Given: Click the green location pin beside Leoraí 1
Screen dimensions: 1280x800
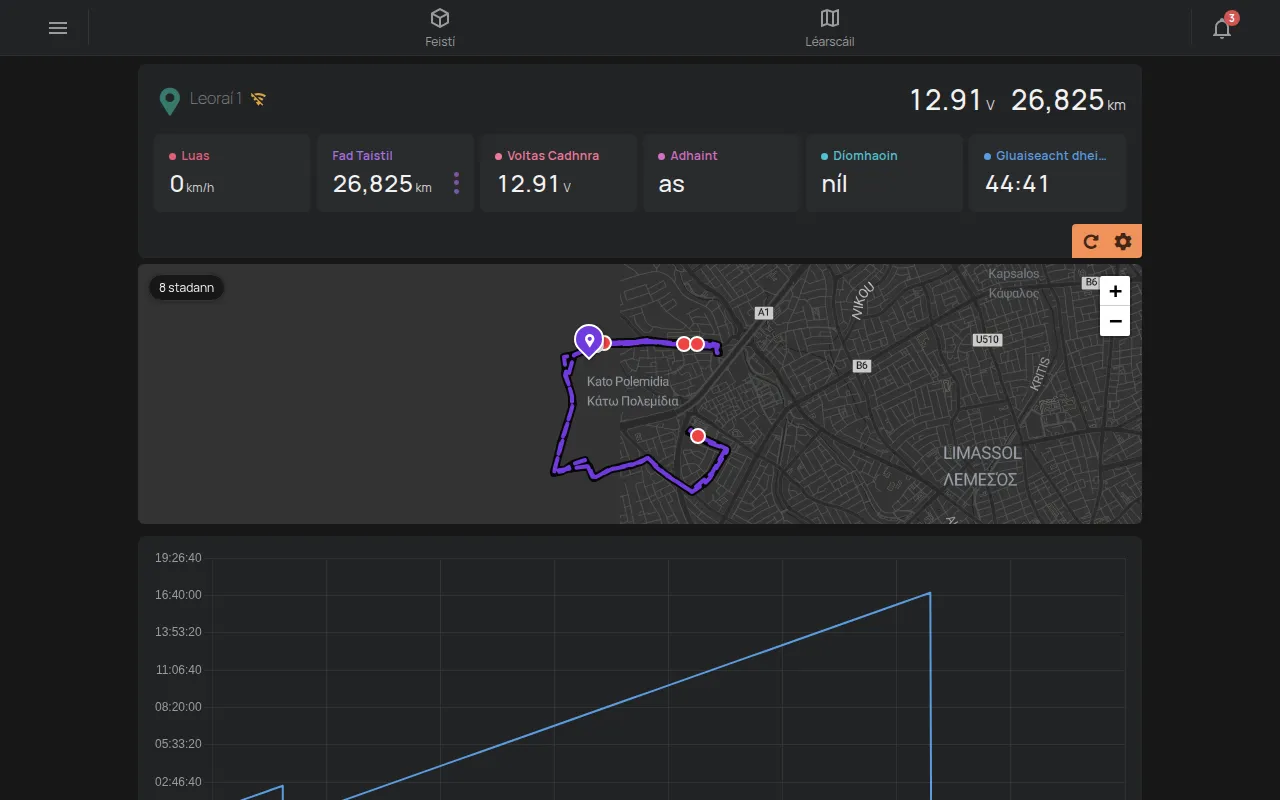Looking at the screenshot, I should [170, 100].
